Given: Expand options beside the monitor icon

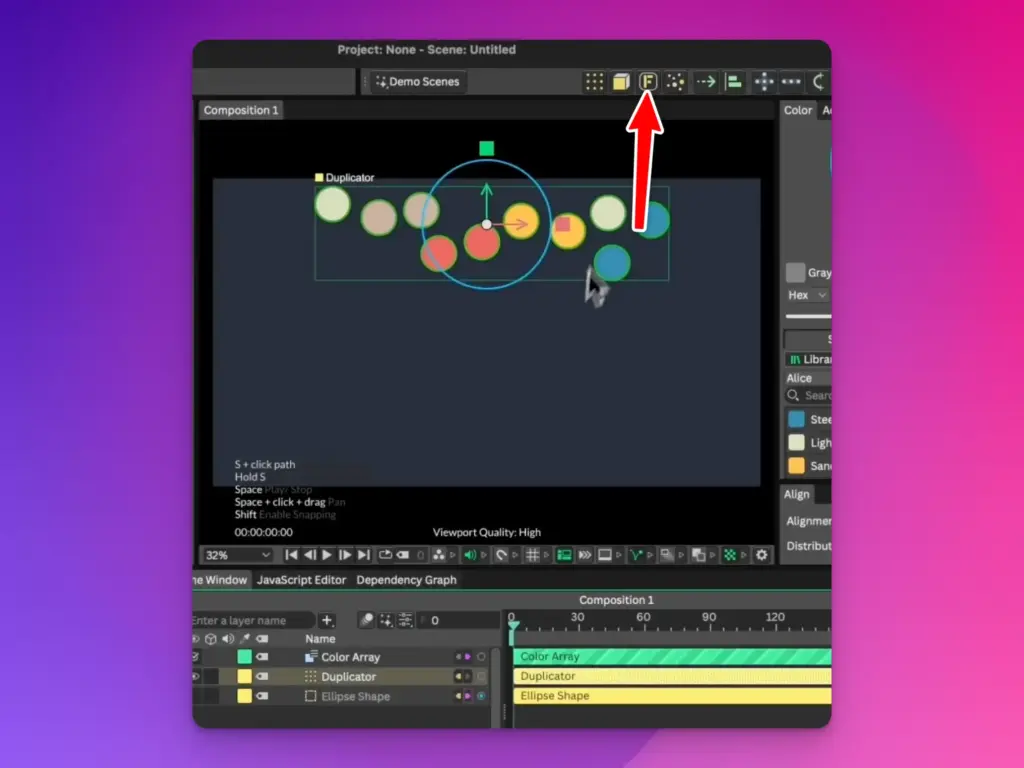Looking at the screenshot, I should coord(618,555).
